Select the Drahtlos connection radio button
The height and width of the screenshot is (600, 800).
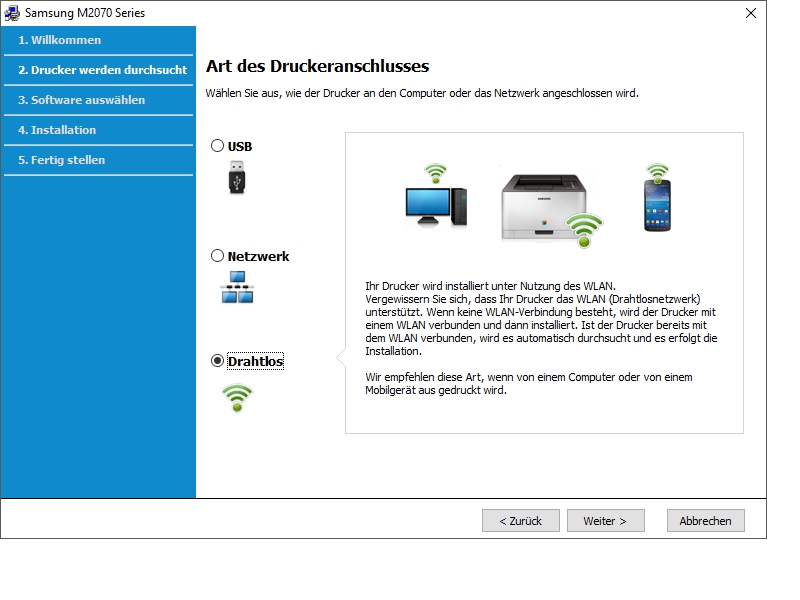click(217, 361)
